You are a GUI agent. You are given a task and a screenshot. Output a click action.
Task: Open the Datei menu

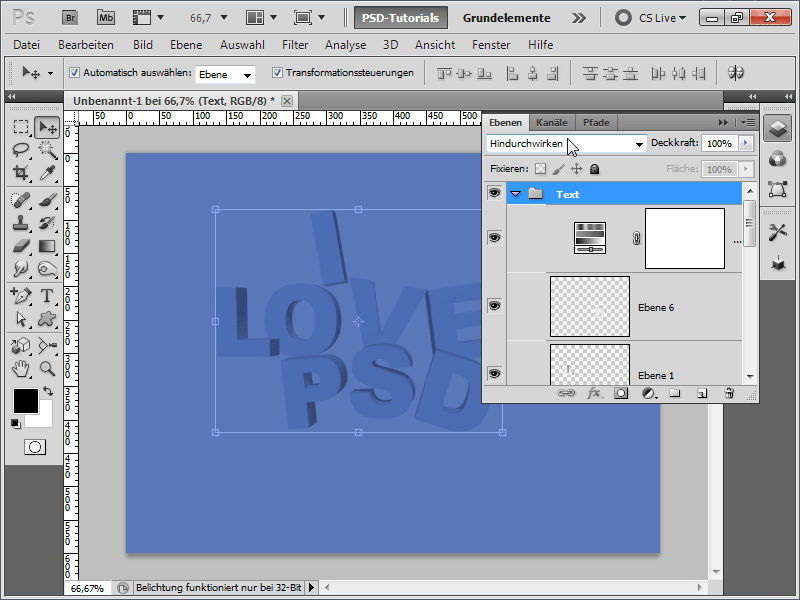click(x=27, y=45)
